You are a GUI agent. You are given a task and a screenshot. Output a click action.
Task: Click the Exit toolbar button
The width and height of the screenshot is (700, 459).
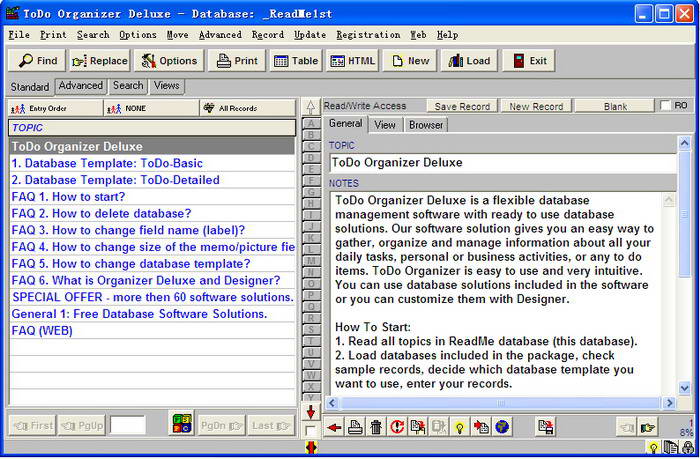(x=529, y=60)
